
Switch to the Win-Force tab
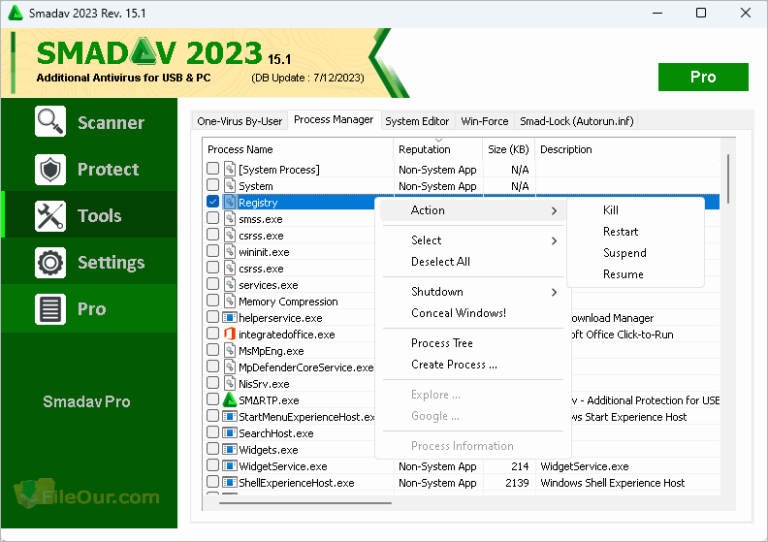[x=484, y=121]
